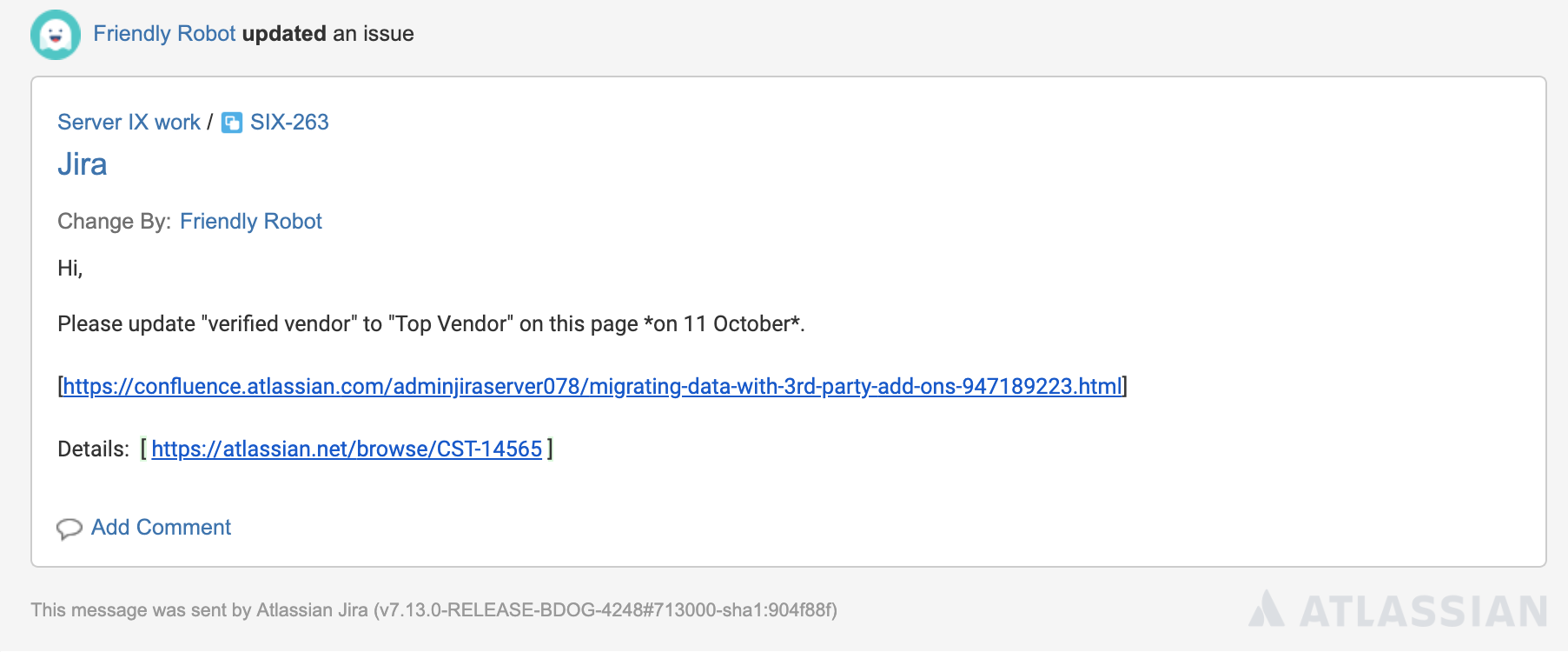This screenshot has width=1568, height=652.
Task: Open the Server IX work project link
Action: pyautogui.click(x=129, y=123)
